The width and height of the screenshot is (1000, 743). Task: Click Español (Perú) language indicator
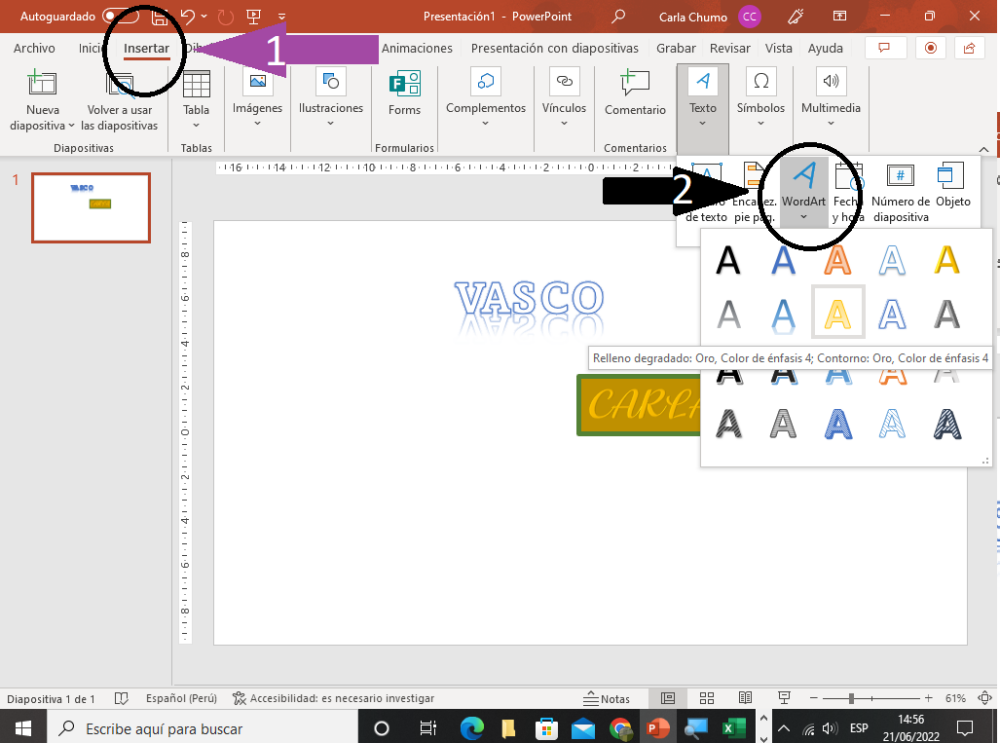coord(181,698)
